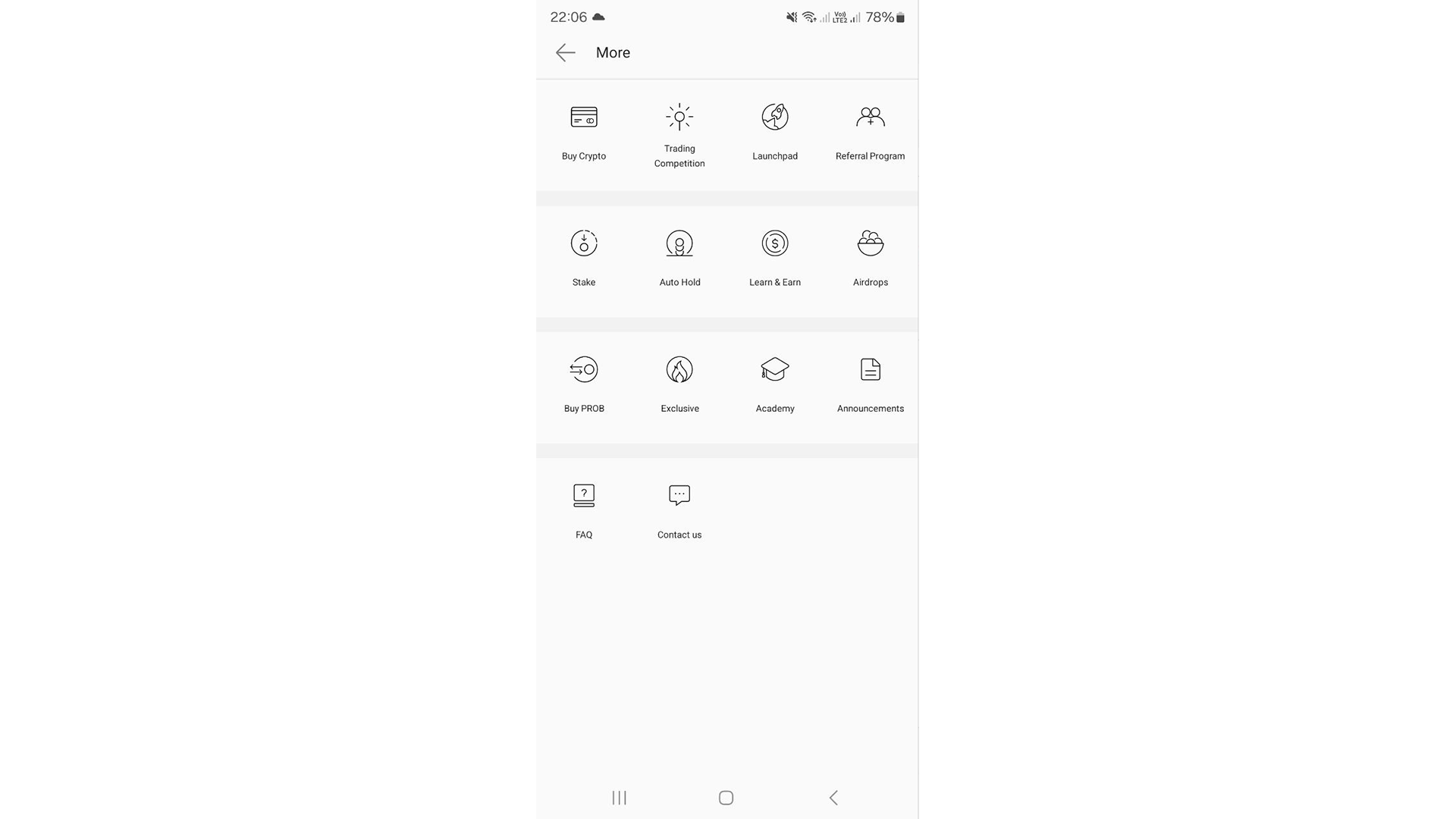Check battery status in status bar

click(x=885, y=17)
